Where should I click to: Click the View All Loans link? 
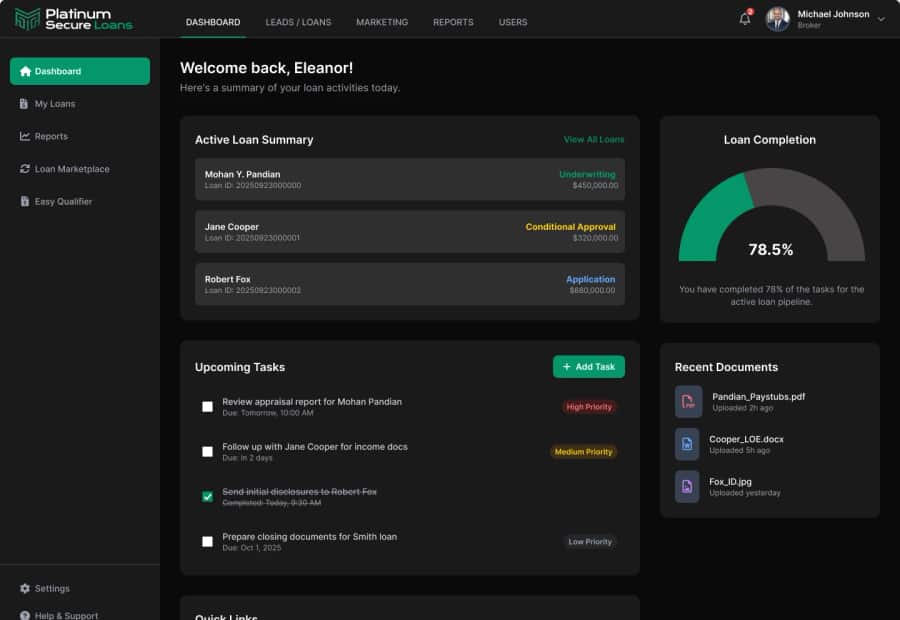[593, 140]
